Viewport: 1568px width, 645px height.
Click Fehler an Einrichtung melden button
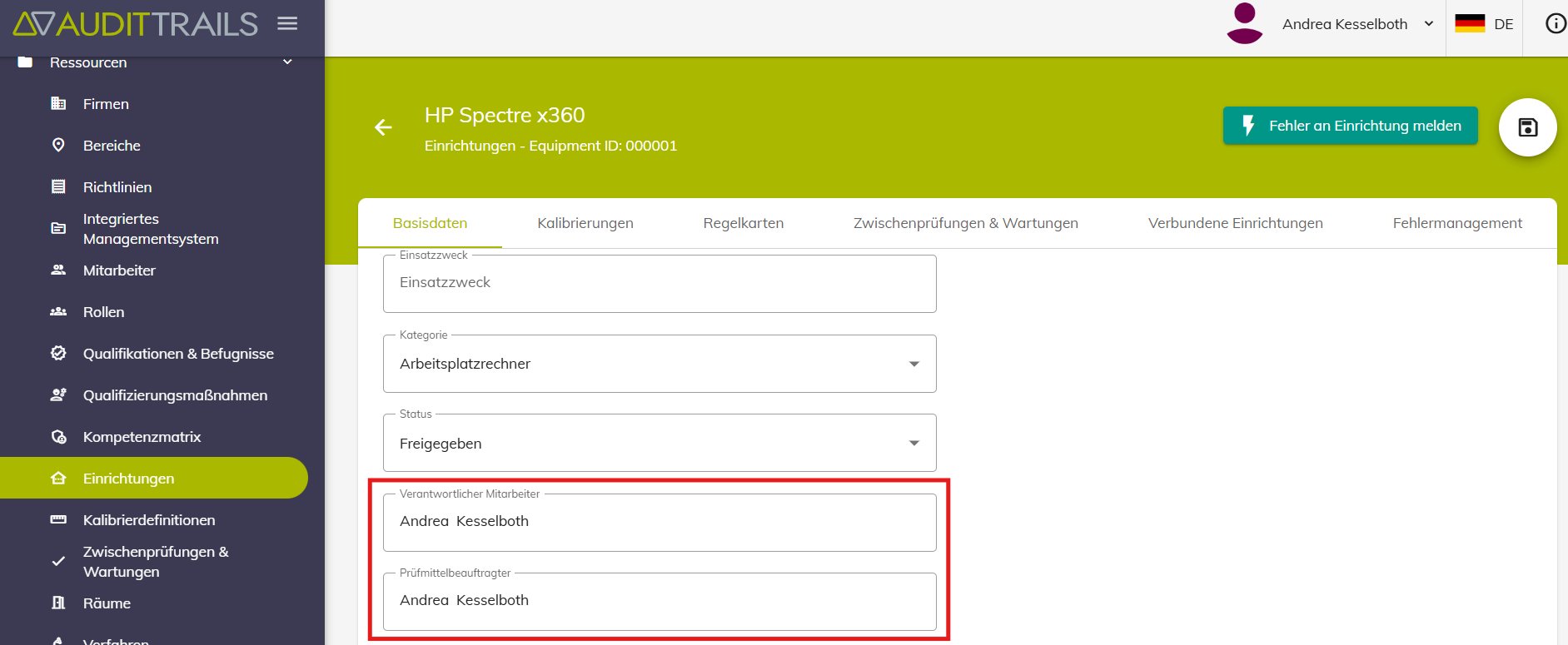pyautogui.click(x=1351, y=126)
